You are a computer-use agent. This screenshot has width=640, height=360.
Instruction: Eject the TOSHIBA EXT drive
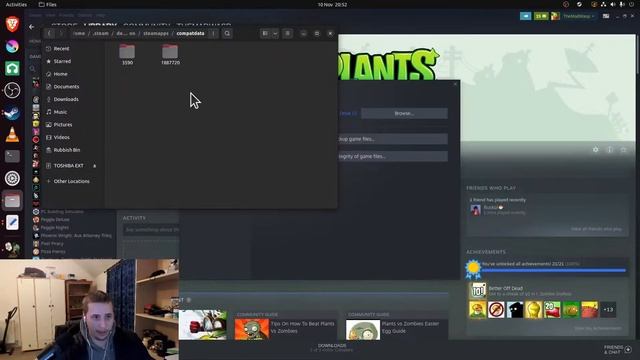(x=95, y=166)
